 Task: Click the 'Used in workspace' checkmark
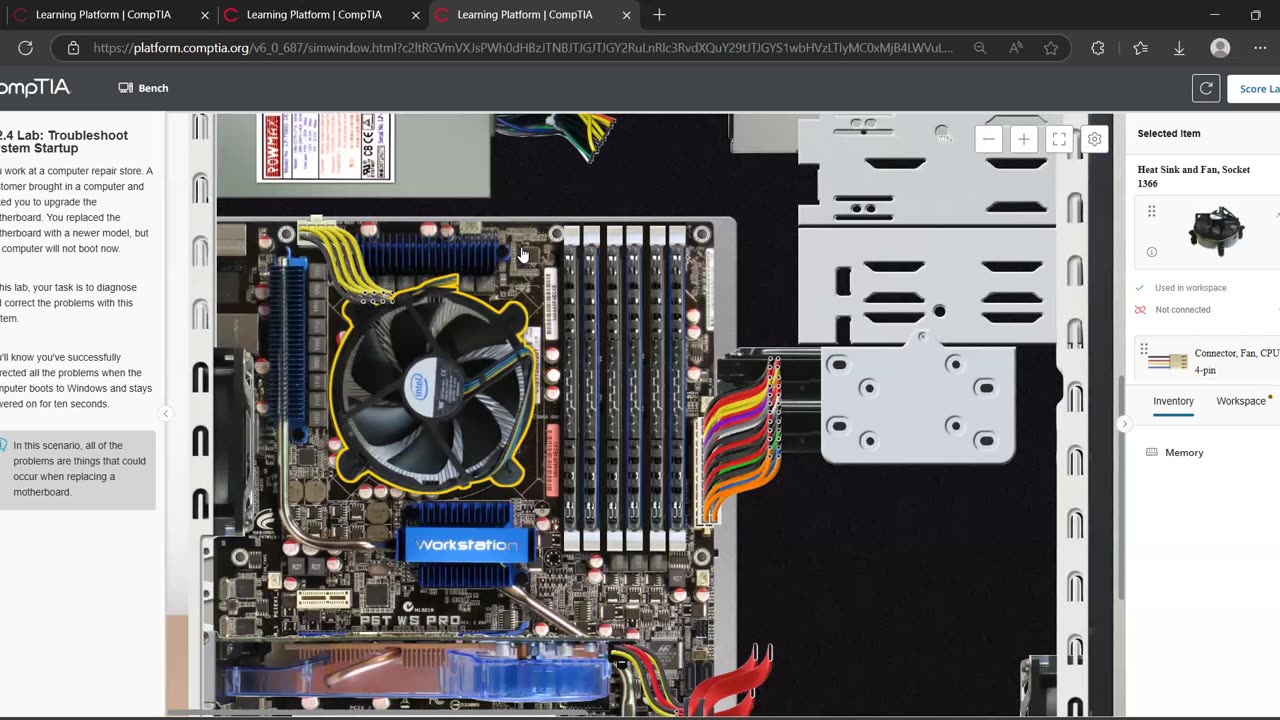tap(1140, 288)
